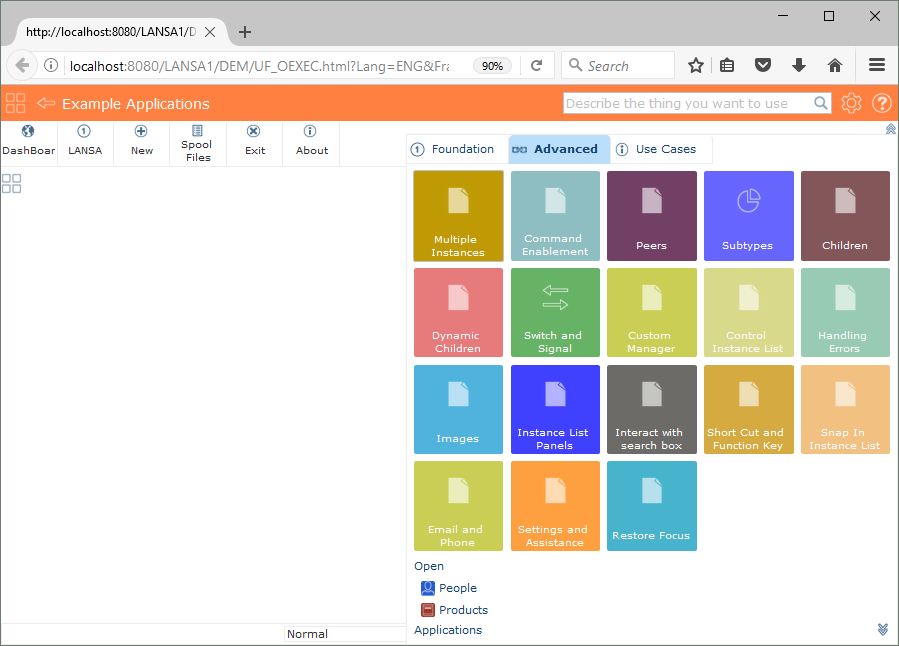The width and height of the screenshot is (899, 646).
Task: Open settings gear in orange header
Action: pos(851,103)
